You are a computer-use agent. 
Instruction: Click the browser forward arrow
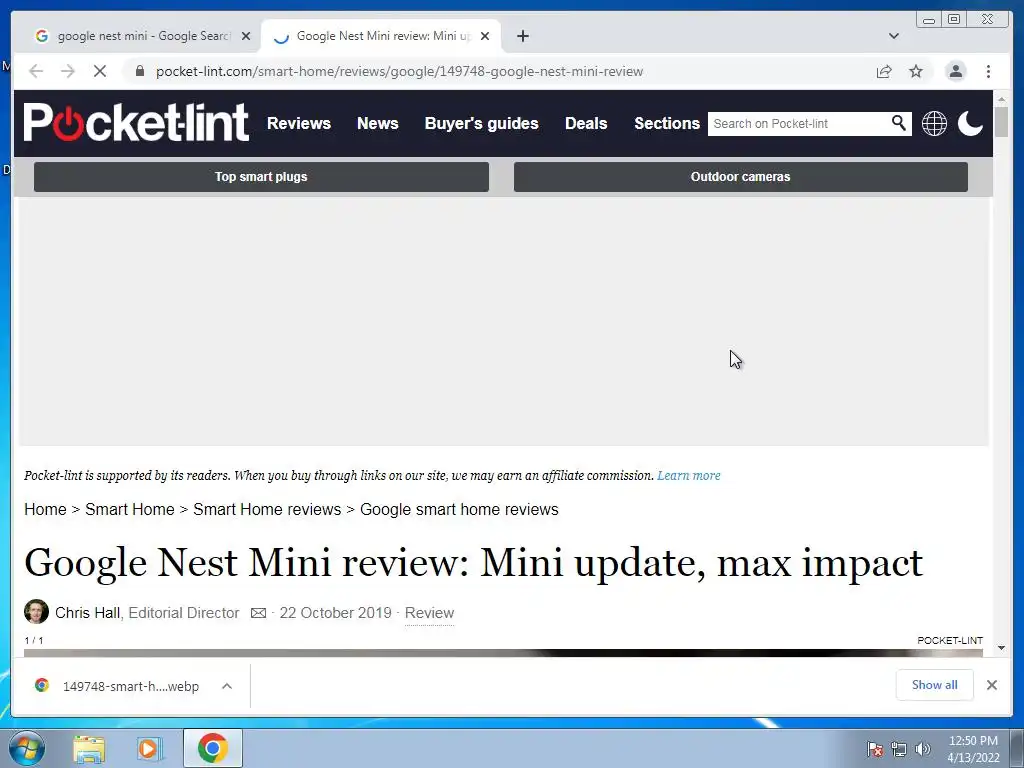pos(68,71)
